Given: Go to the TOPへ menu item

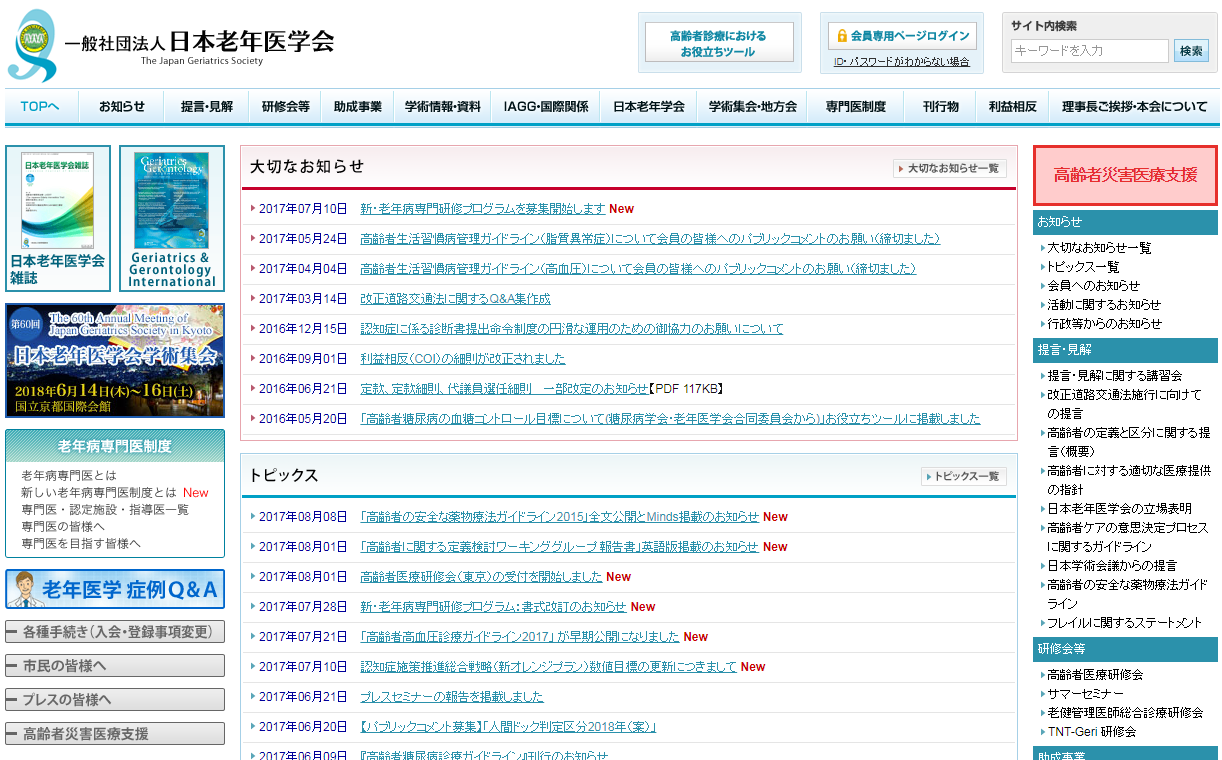Looking at the screenshot, I should (x=40, y=106).
